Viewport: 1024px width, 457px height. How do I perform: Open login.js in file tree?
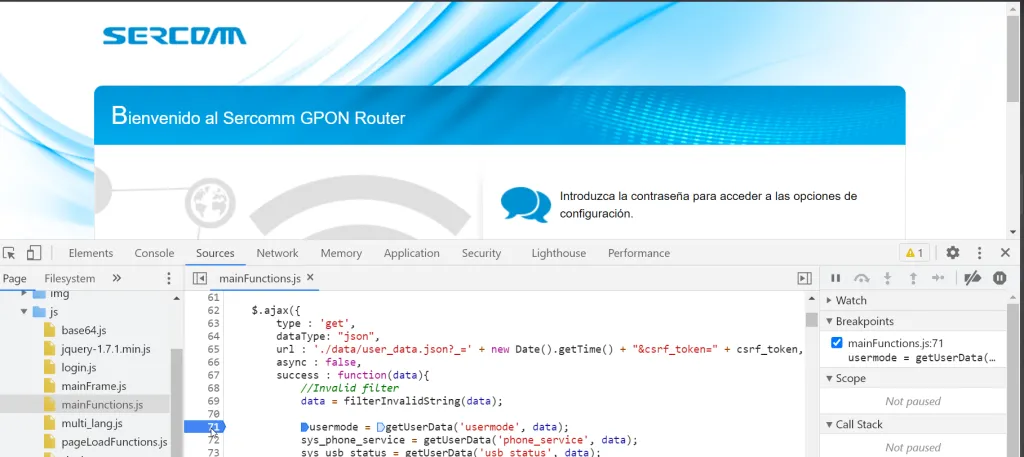[x=78, y=368]
